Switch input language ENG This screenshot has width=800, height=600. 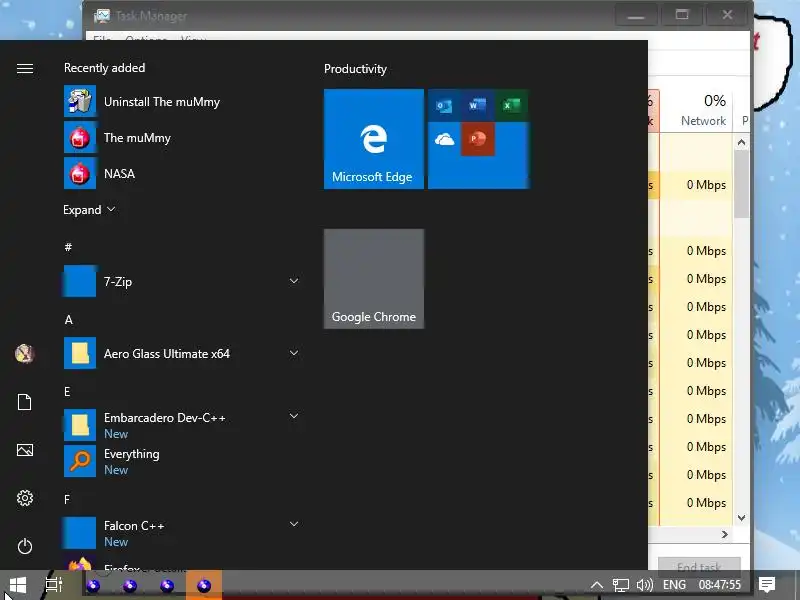pos(674,585)
